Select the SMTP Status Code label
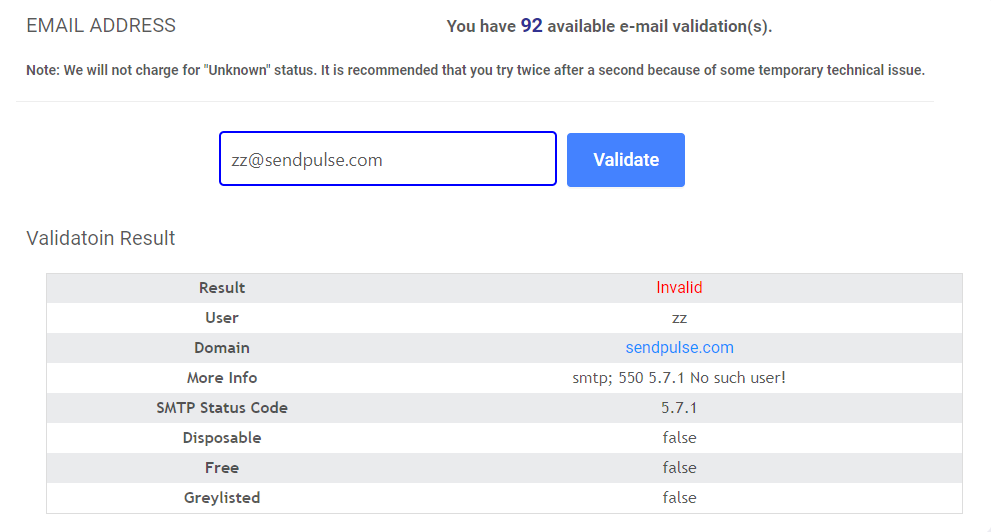991x532 pixels. [x=222, y=408]
